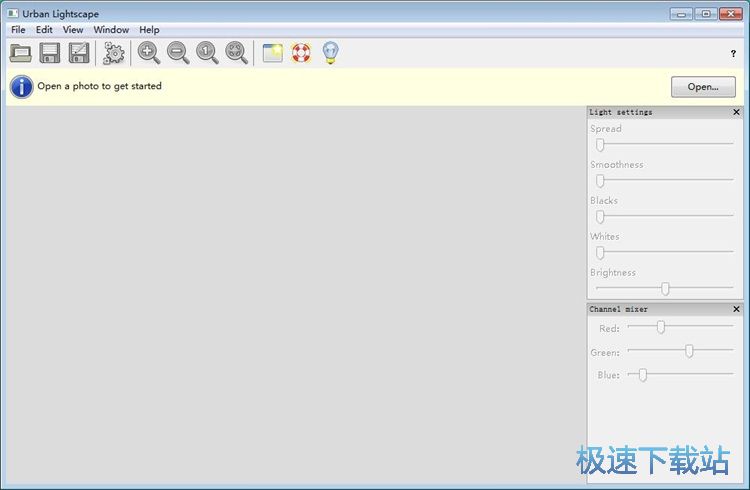Open the File menu
This screenshot has height=490, width=750.
(18, 30)
